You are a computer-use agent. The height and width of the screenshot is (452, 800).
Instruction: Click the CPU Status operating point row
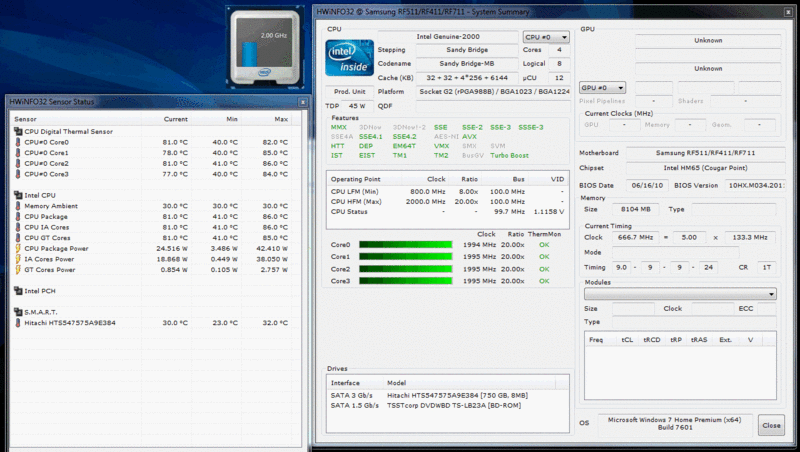[x=447, y=212]
